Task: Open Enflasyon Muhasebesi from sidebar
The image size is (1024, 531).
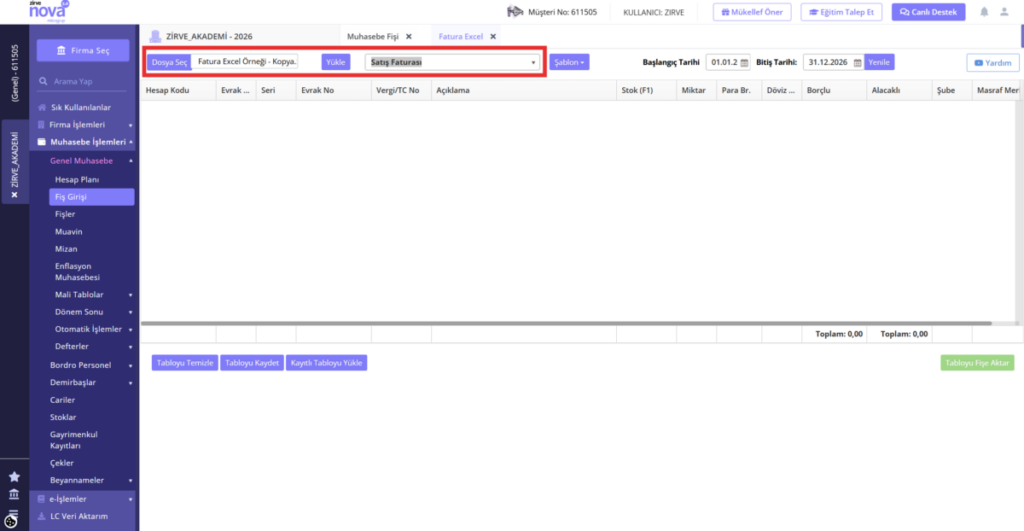Action: point(77,272)
